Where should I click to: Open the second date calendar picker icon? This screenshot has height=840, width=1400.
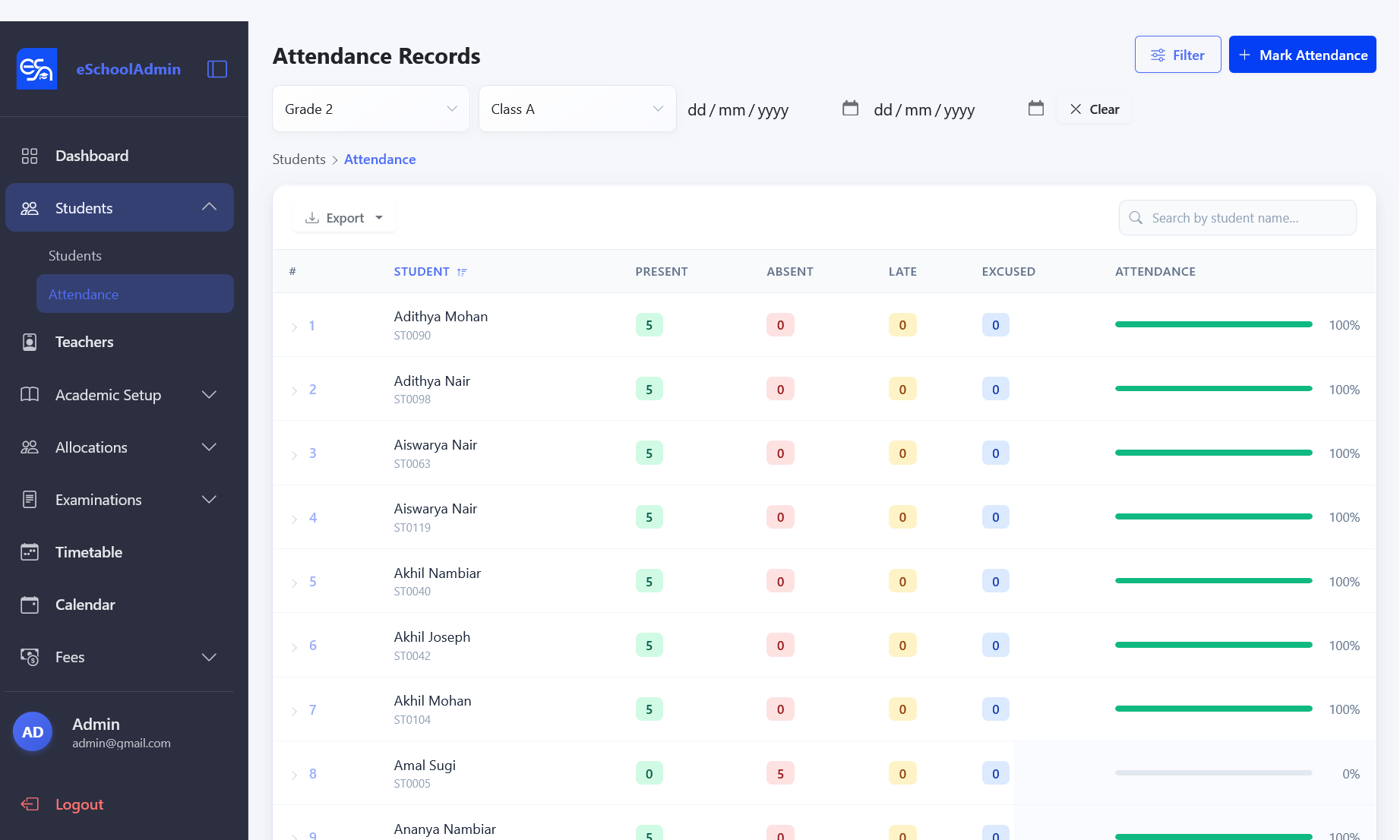pyautogui.click(x=1035, y=109)
